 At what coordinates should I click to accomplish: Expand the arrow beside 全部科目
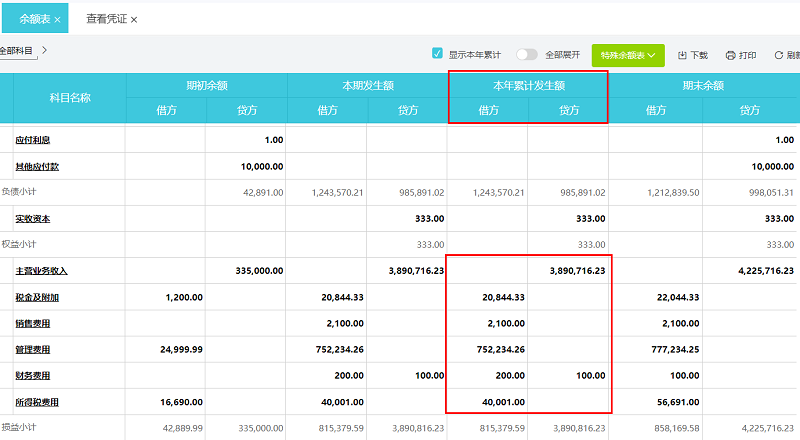coord(45,49)
